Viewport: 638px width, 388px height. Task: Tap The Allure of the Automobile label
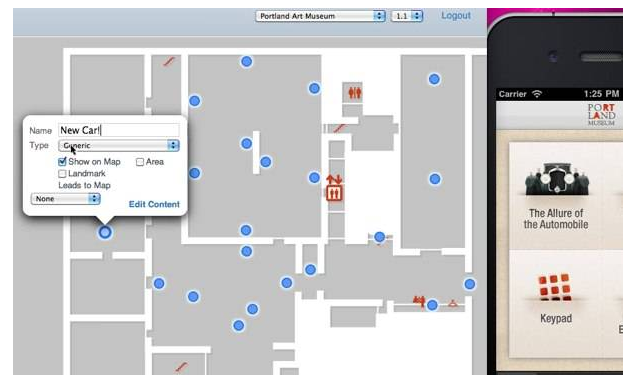tap(556, 219)
